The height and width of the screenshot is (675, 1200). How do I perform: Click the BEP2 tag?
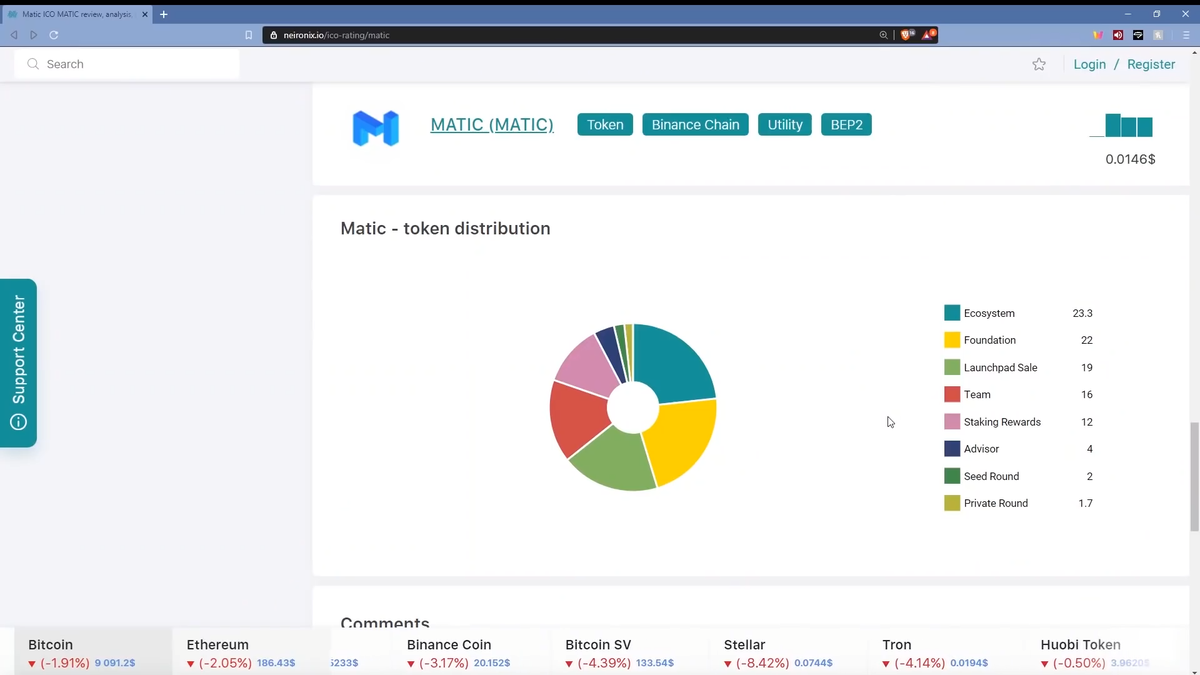pyautogui.click(x=846, y=125)
